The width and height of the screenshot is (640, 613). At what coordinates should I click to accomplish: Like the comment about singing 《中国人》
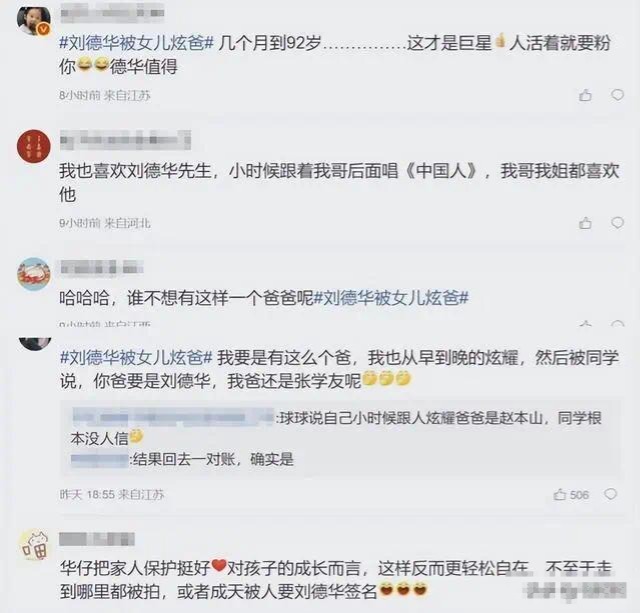click(x=585, y=223)
